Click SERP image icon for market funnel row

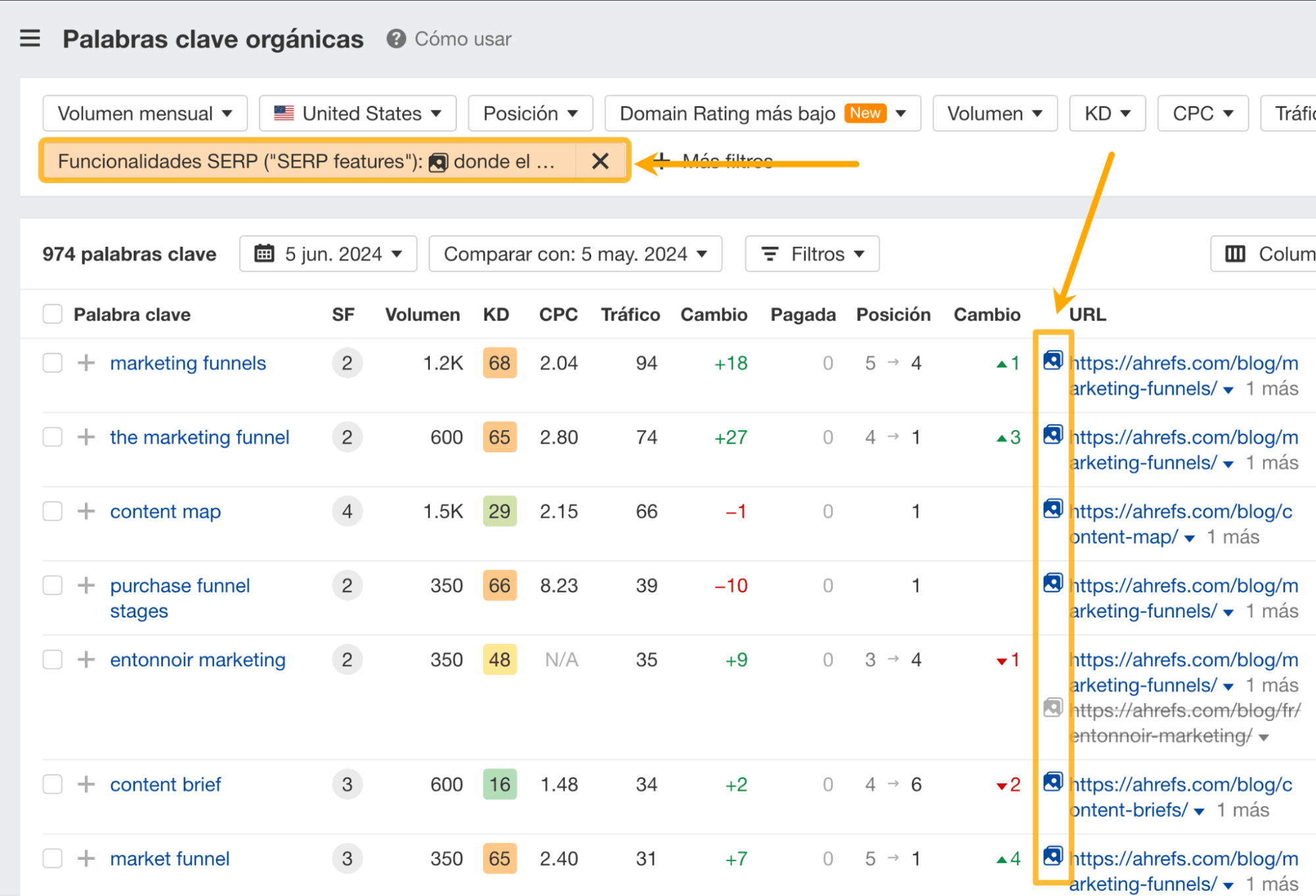point(1053,856)
